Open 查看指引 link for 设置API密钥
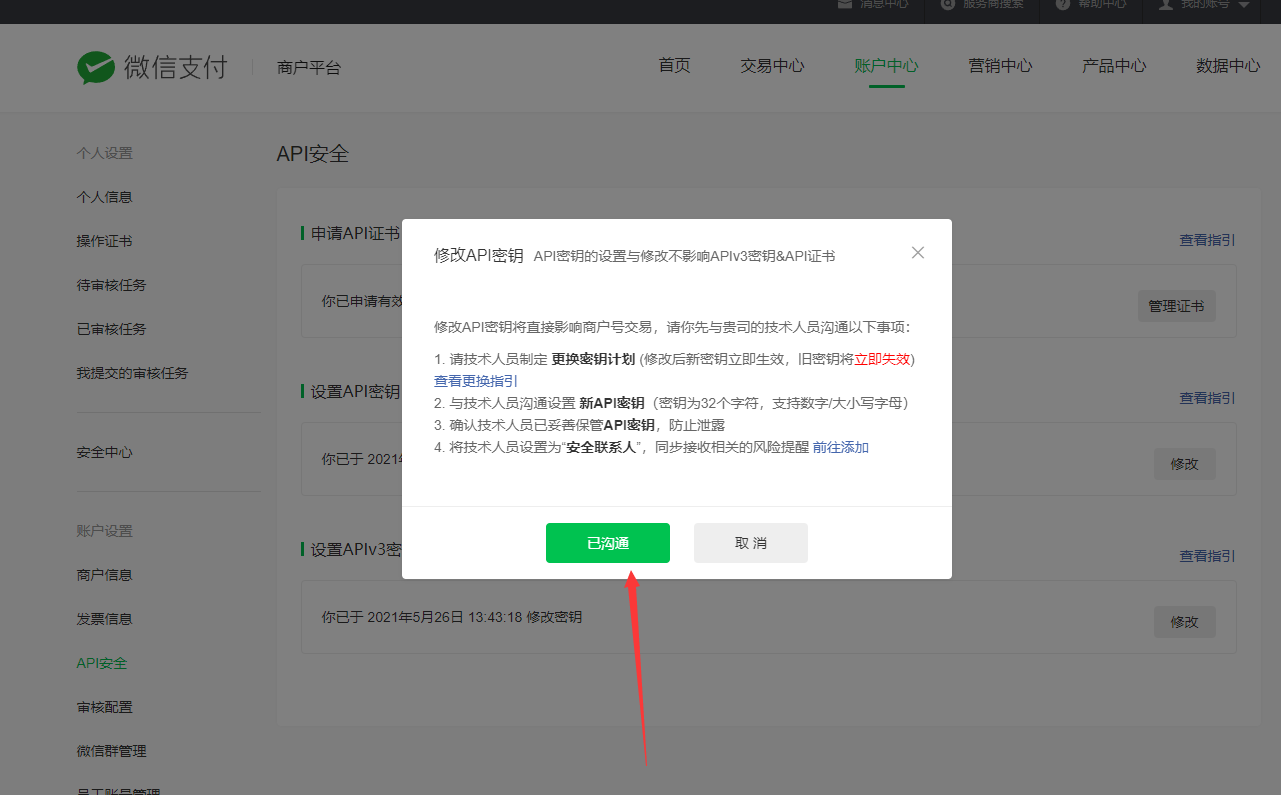 point(1207,398)
